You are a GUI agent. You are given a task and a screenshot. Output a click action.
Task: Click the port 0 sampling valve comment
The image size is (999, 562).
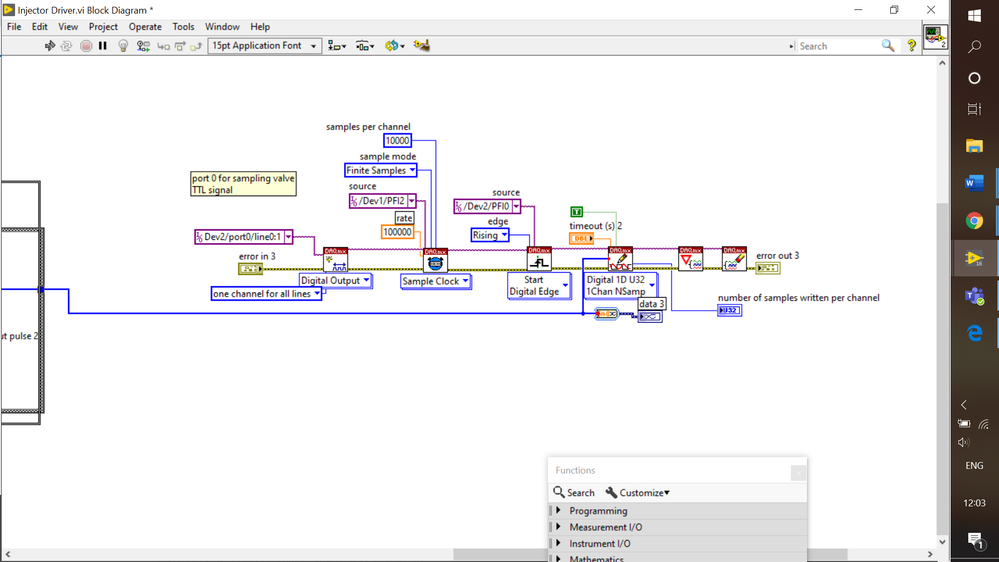point(243,184)
